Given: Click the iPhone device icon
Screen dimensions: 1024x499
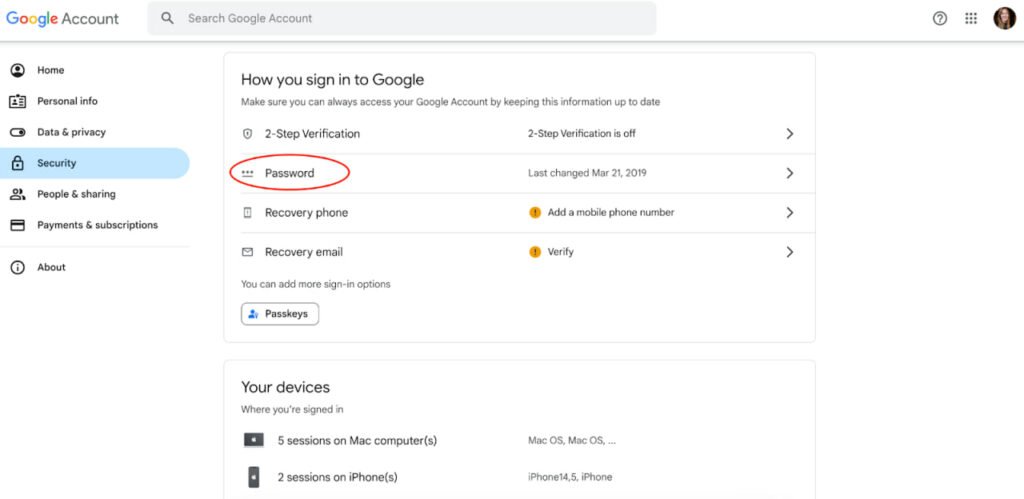Looking at the screenshot, I should (253, 477).
